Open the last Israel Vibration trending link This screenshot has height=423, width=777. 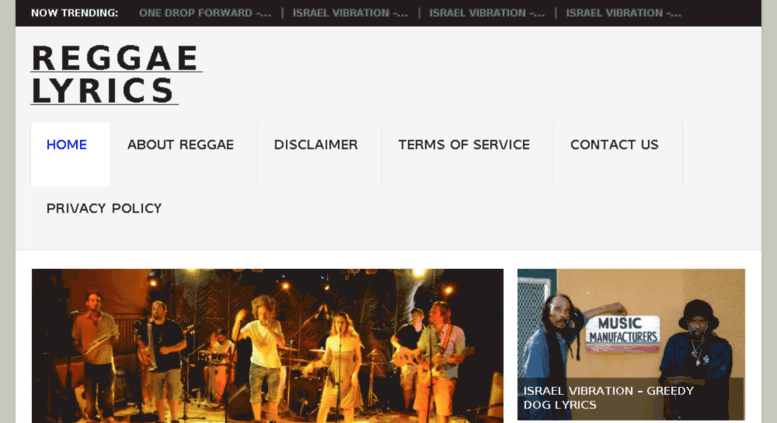(624, 13)
